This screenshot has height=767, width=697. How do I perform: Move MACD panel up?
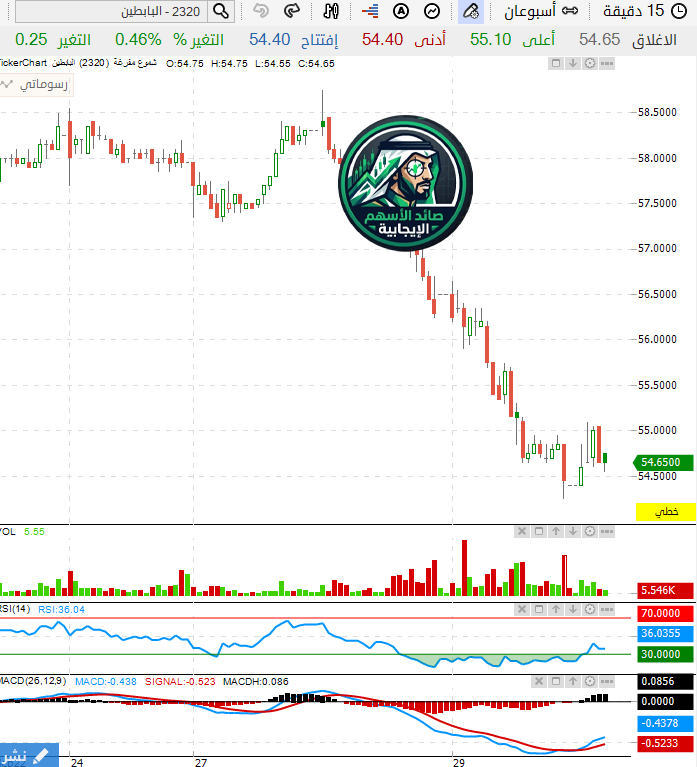[x=573, y=681]
